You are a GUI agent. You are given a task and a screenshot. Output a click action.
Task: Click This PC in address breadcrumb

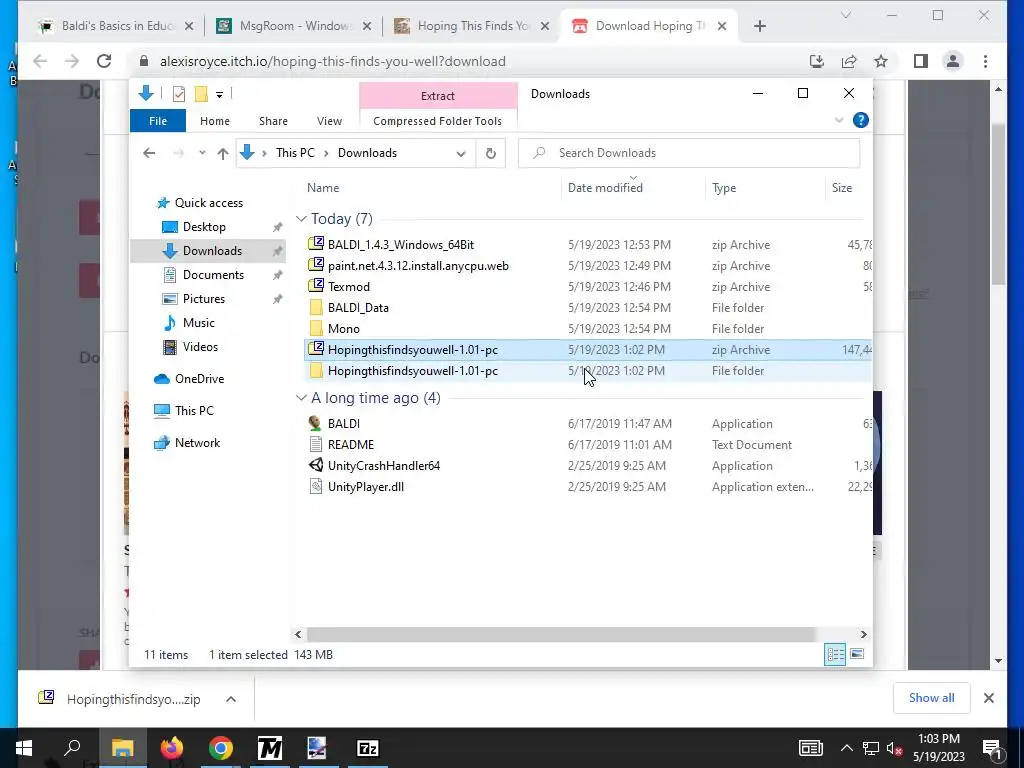point(295,153)
